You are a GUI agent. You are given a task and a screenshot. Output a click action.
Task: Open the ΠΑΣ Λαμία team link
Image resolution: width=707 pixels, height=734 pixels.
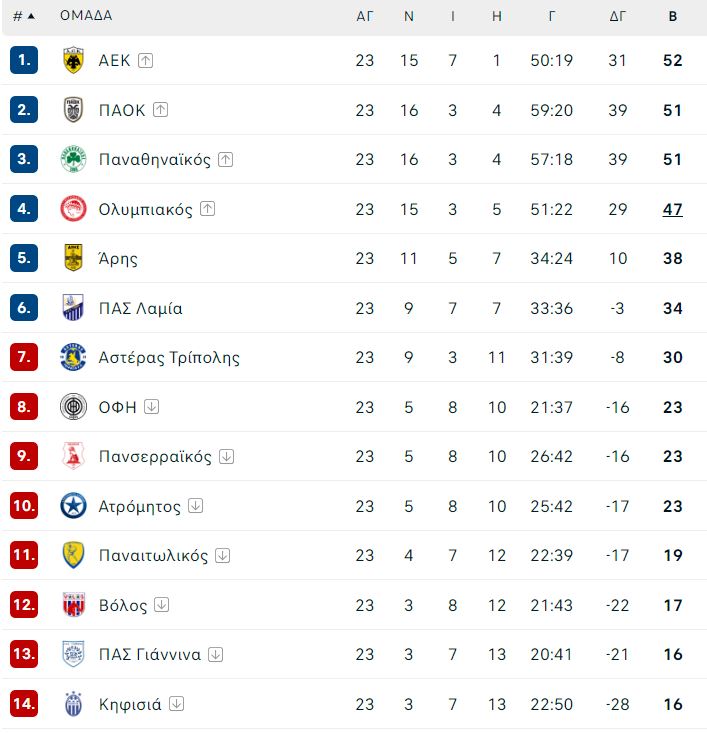pos(140,308)
